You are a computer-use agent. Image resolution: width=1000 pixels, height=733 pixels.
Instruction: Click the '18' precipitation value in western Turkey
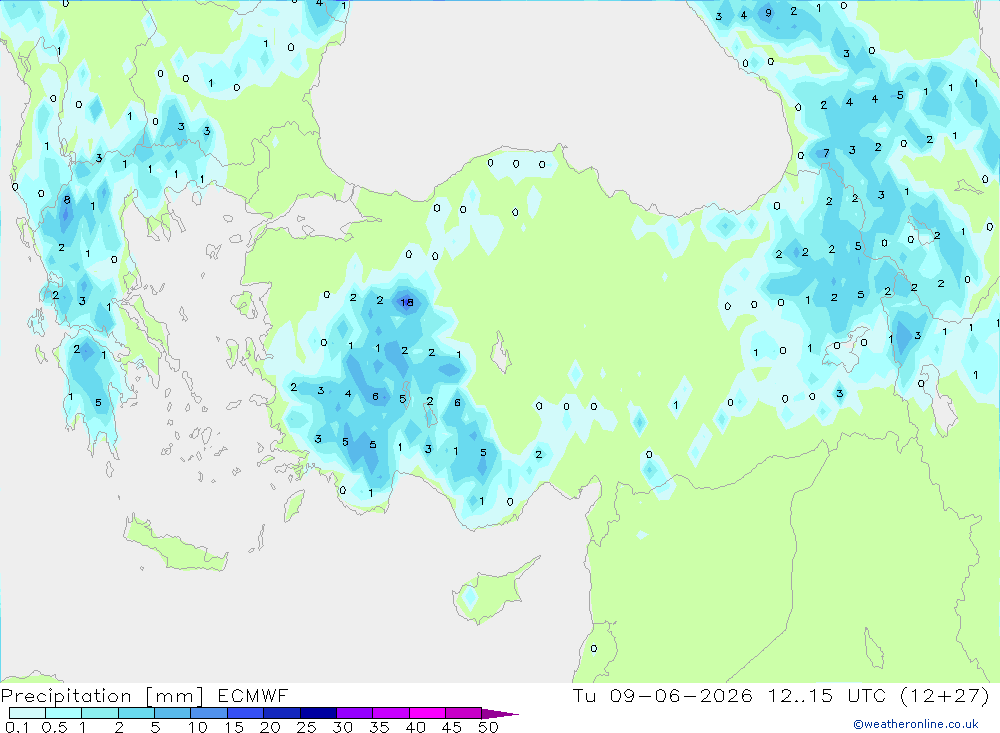(407, 302)
